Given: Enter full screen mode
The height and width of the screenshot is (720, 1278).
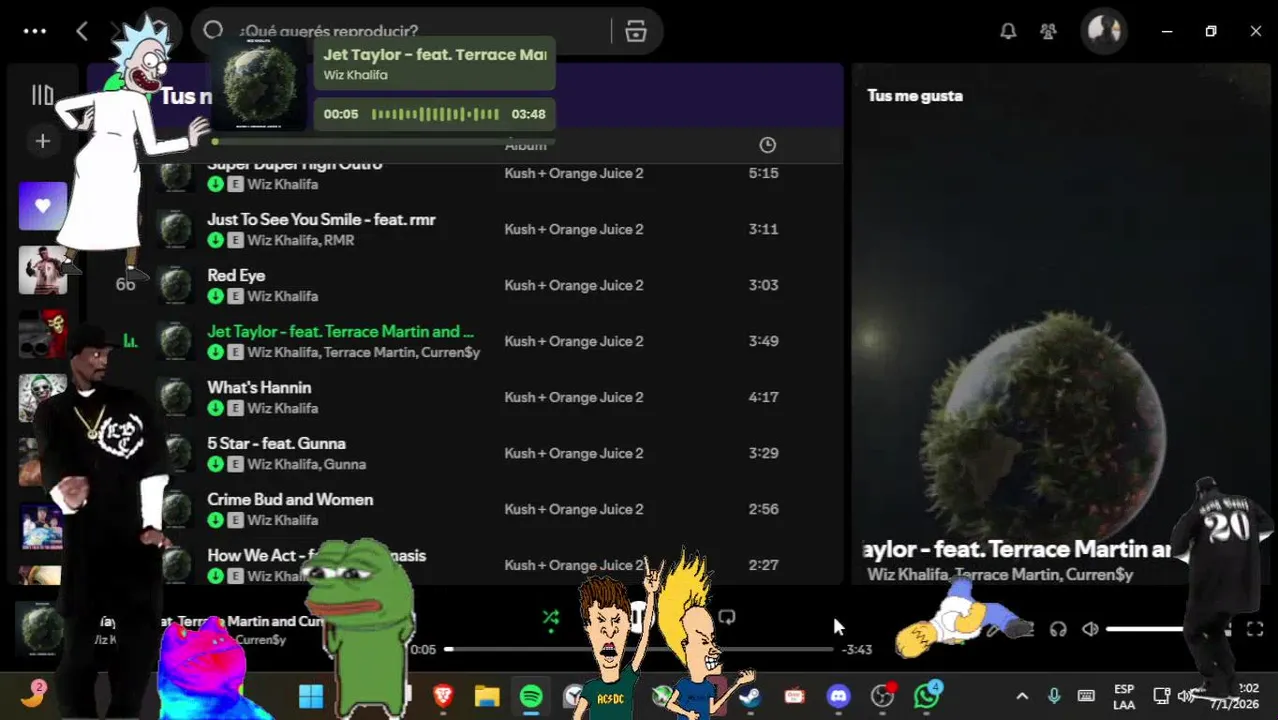Looking at the screenshot, I should click(x=1255, y=629).
